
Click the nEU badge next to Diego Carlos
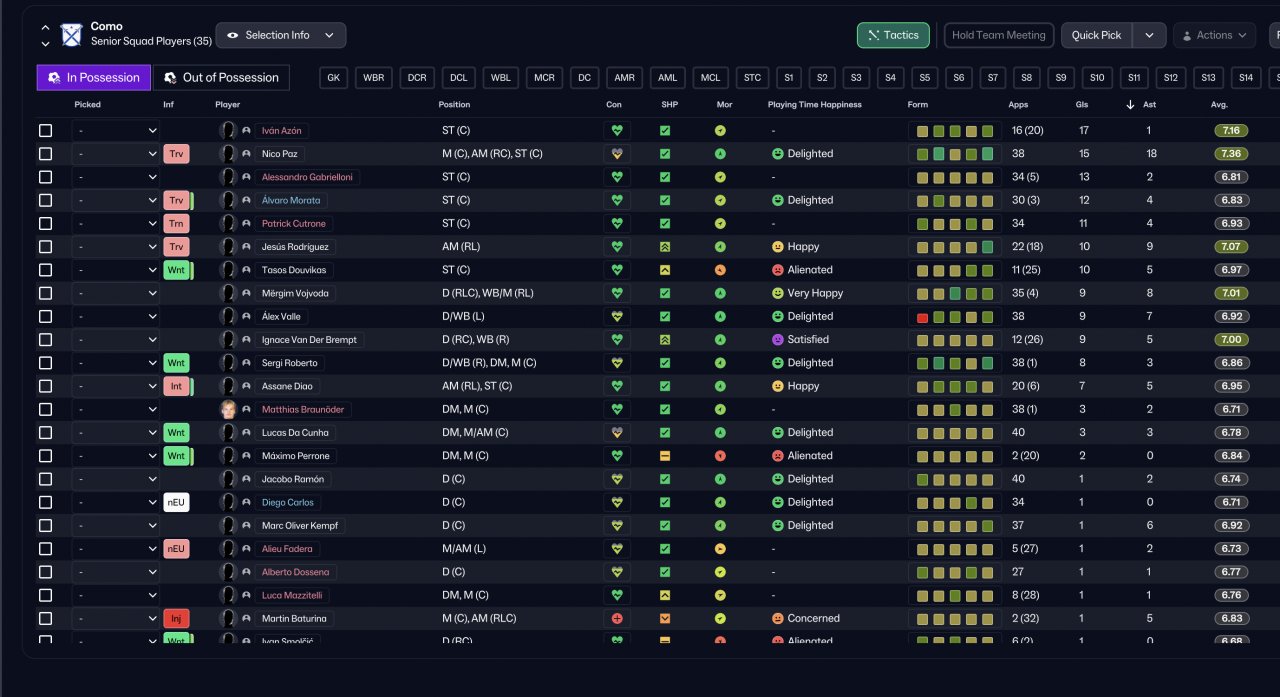176,503
